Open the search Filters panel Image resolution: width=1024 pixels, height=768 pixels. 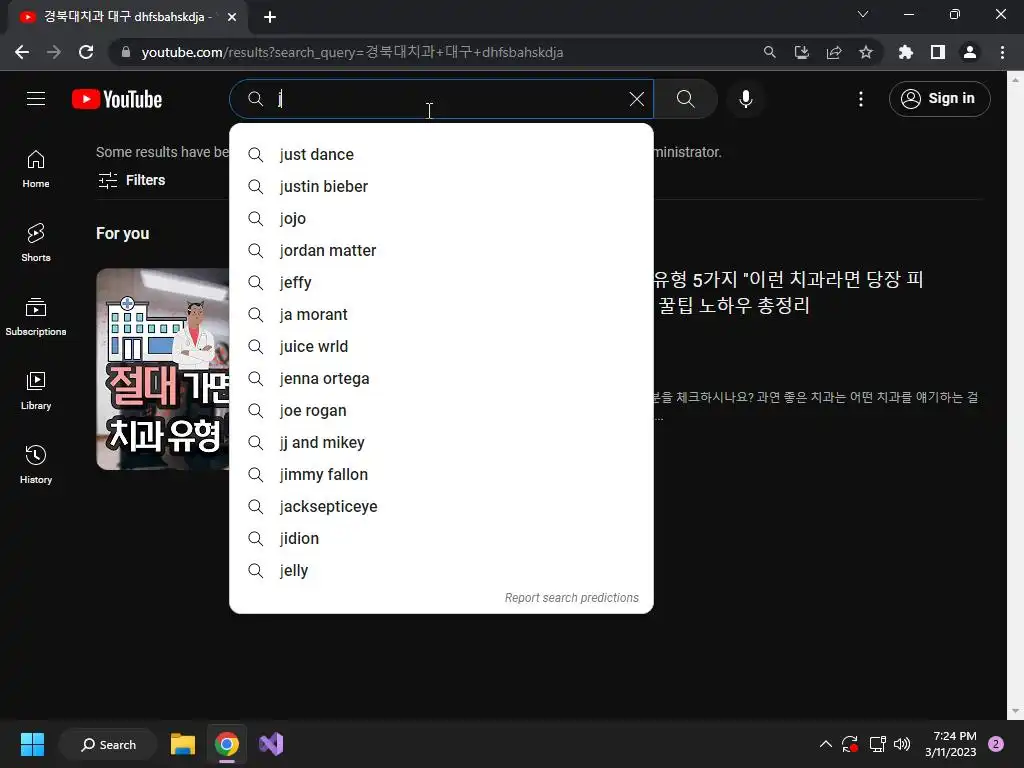(x=131, y=180)
